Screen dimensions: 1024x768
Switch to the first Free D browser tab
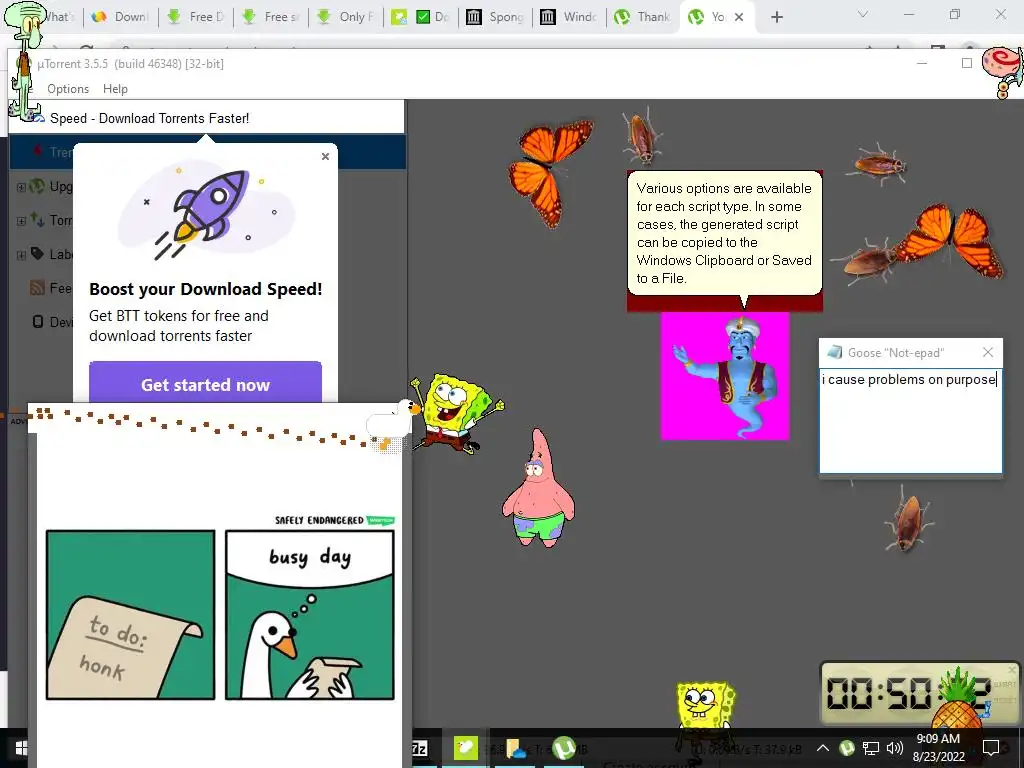(x=195, y=17)
